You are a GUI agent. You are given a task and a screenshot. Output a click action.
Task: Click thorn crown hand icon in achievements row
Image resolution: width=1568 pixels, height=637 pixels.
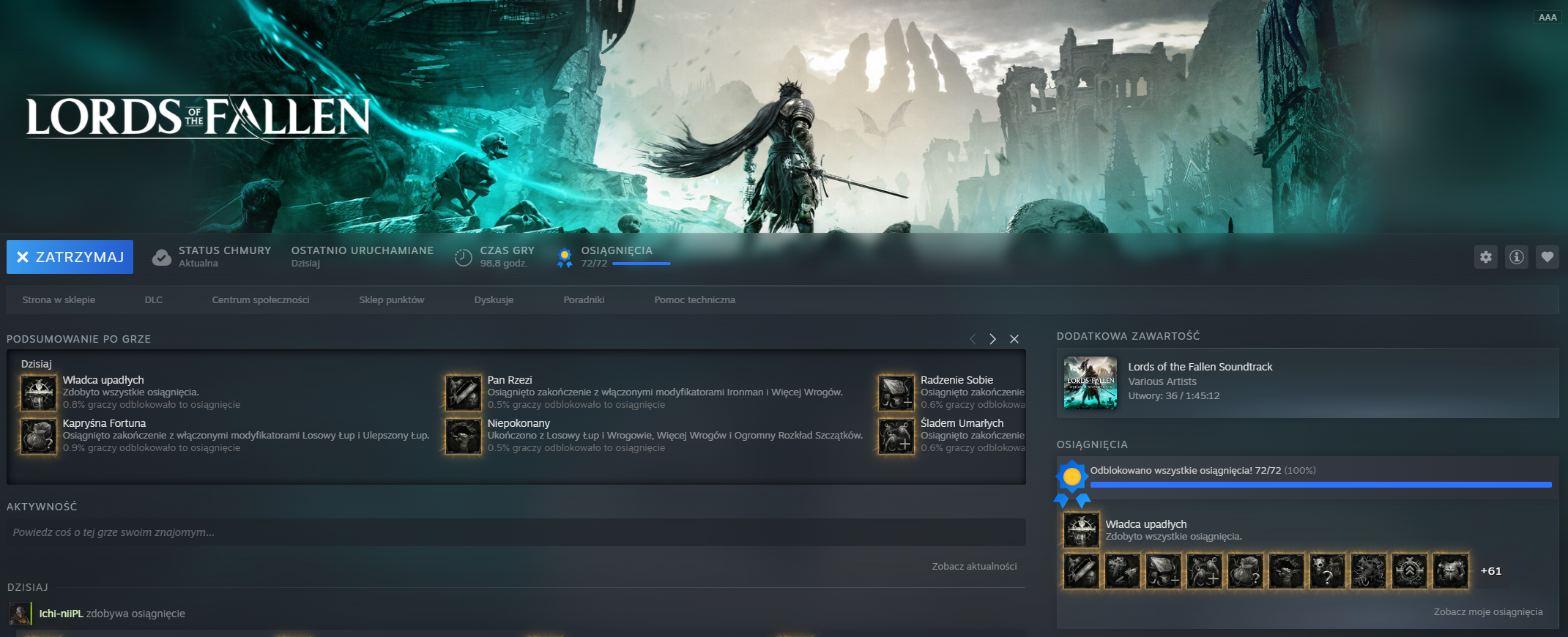1286,571
